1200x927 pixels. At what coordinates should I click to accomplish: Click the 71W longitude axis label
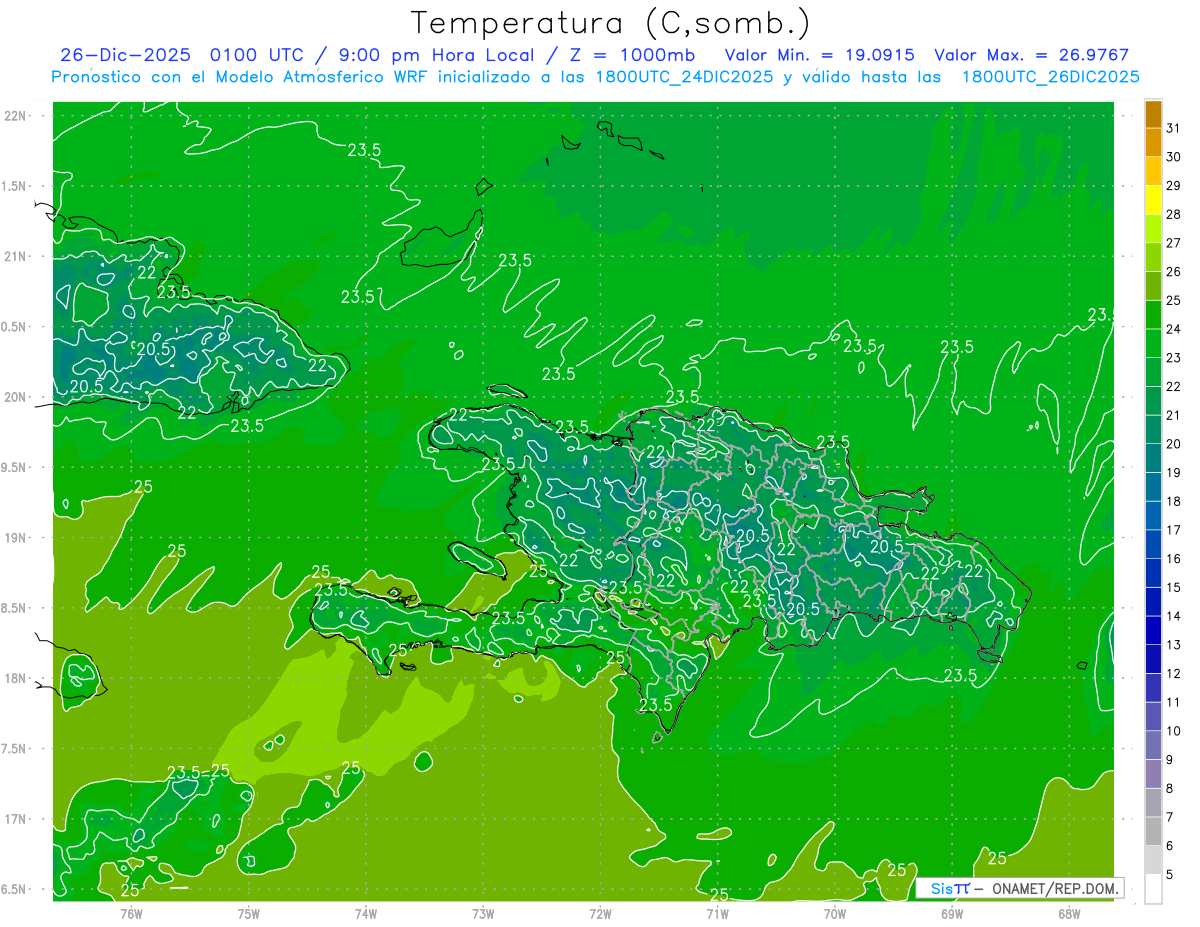click(717, 913)
